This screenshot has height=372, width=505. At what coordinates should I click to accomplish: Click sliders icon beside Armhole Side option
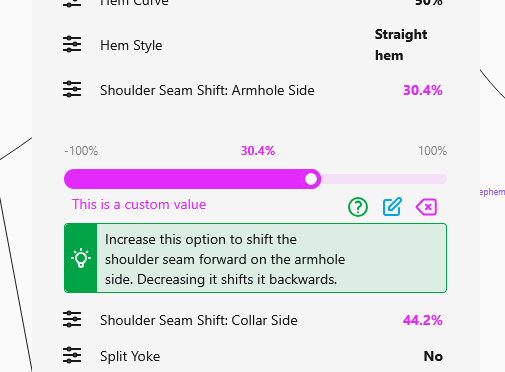pyautogui.click(x=72, y=89)
